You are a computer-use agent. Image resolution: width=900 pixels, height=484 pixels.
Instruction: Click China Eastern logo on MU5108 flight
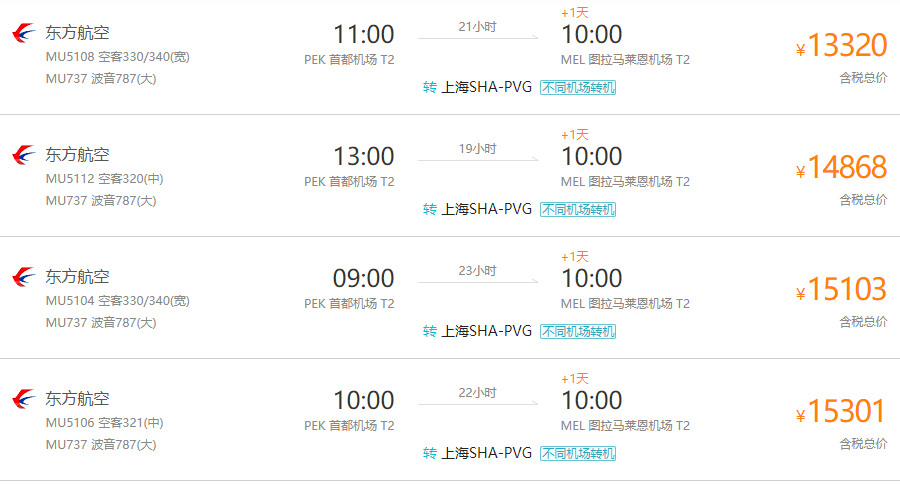pos(24,33)
